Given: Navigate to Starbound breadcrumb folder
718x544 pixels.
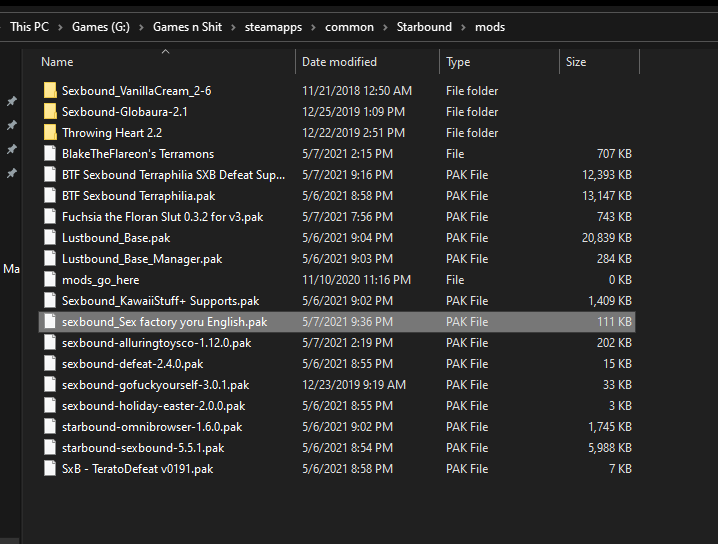Looking at the screenshot, I should pyautogui.click(x=424, y=27).
